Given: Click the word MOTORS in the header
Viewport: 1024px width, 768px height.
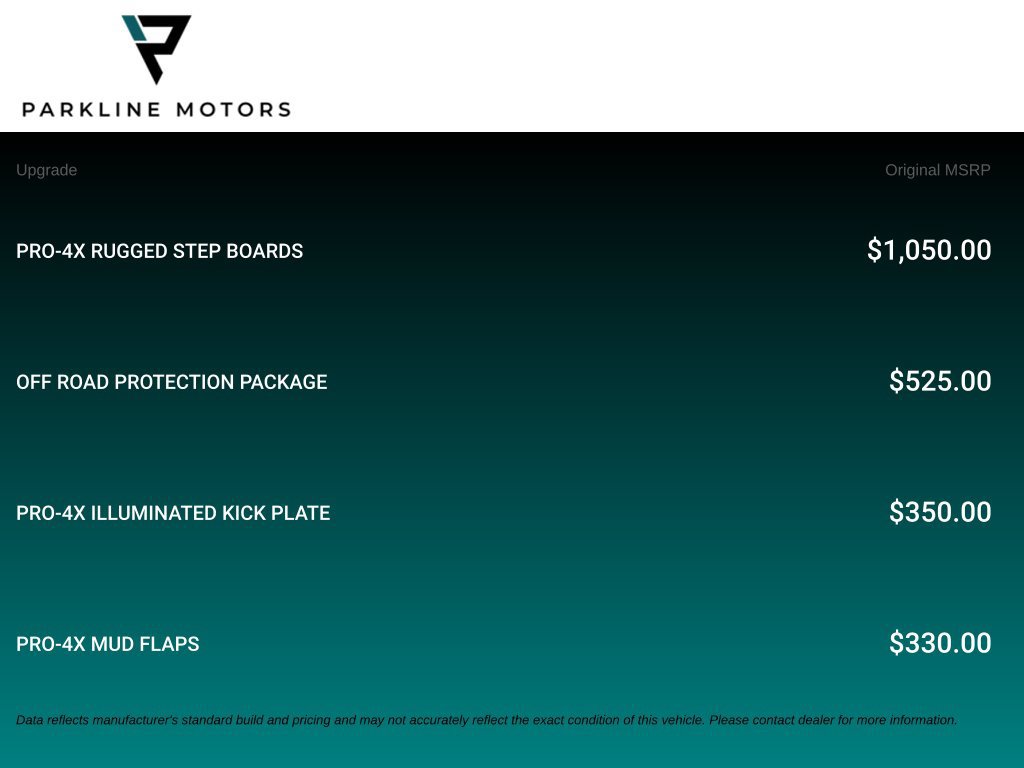Looking at the screenshot, I should (234, 109).
